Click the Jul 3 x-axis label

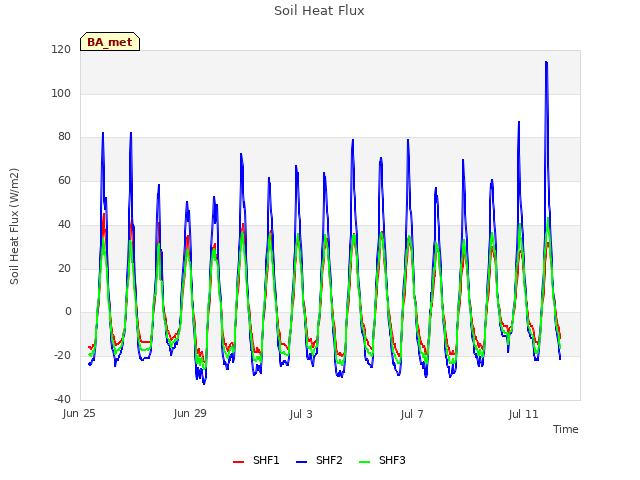[x=301, y=414]
